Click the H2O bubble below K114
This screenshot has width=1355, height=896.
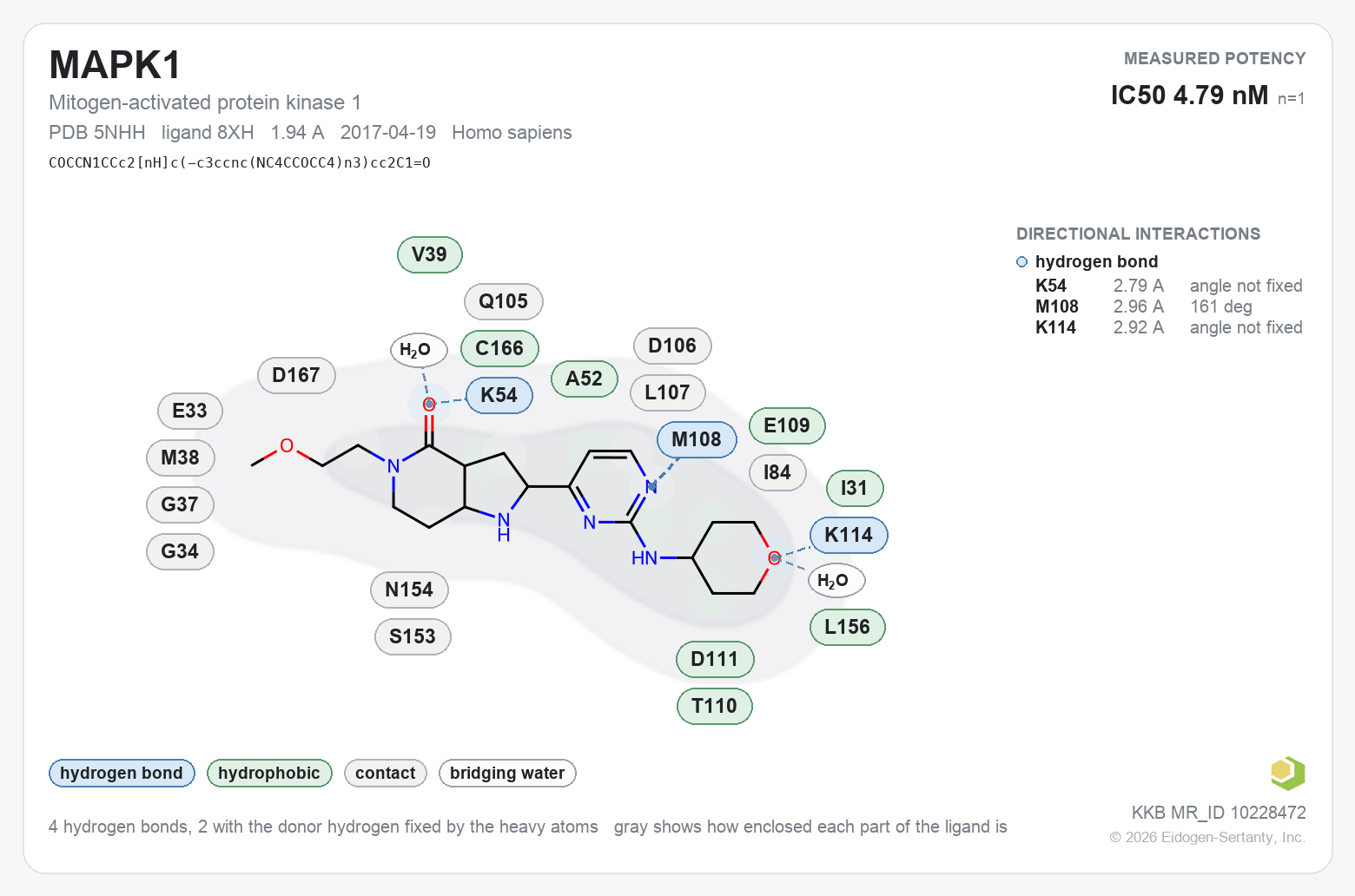point(836,581)
